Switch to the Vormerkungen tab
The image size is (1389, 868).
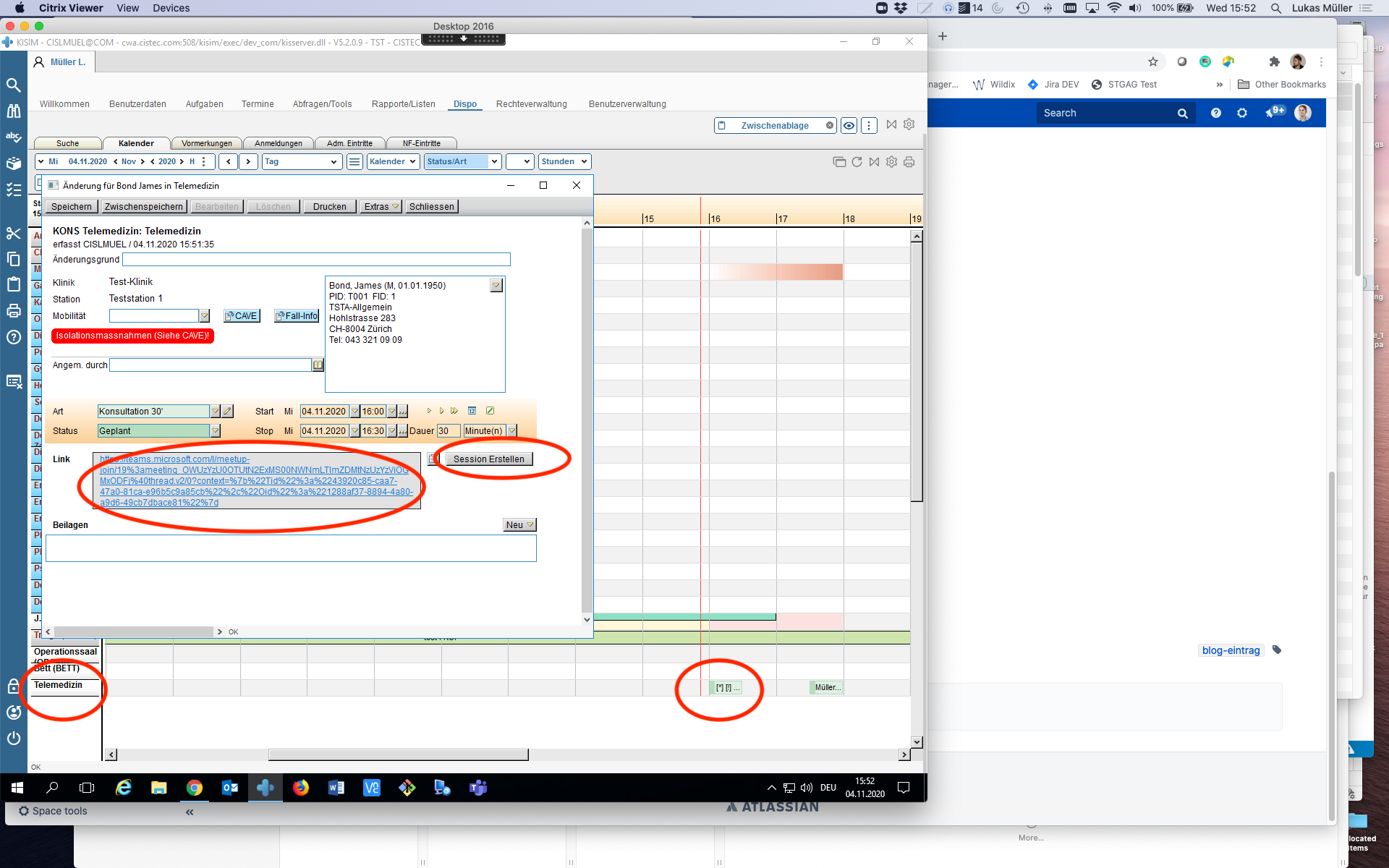point(207,143)
